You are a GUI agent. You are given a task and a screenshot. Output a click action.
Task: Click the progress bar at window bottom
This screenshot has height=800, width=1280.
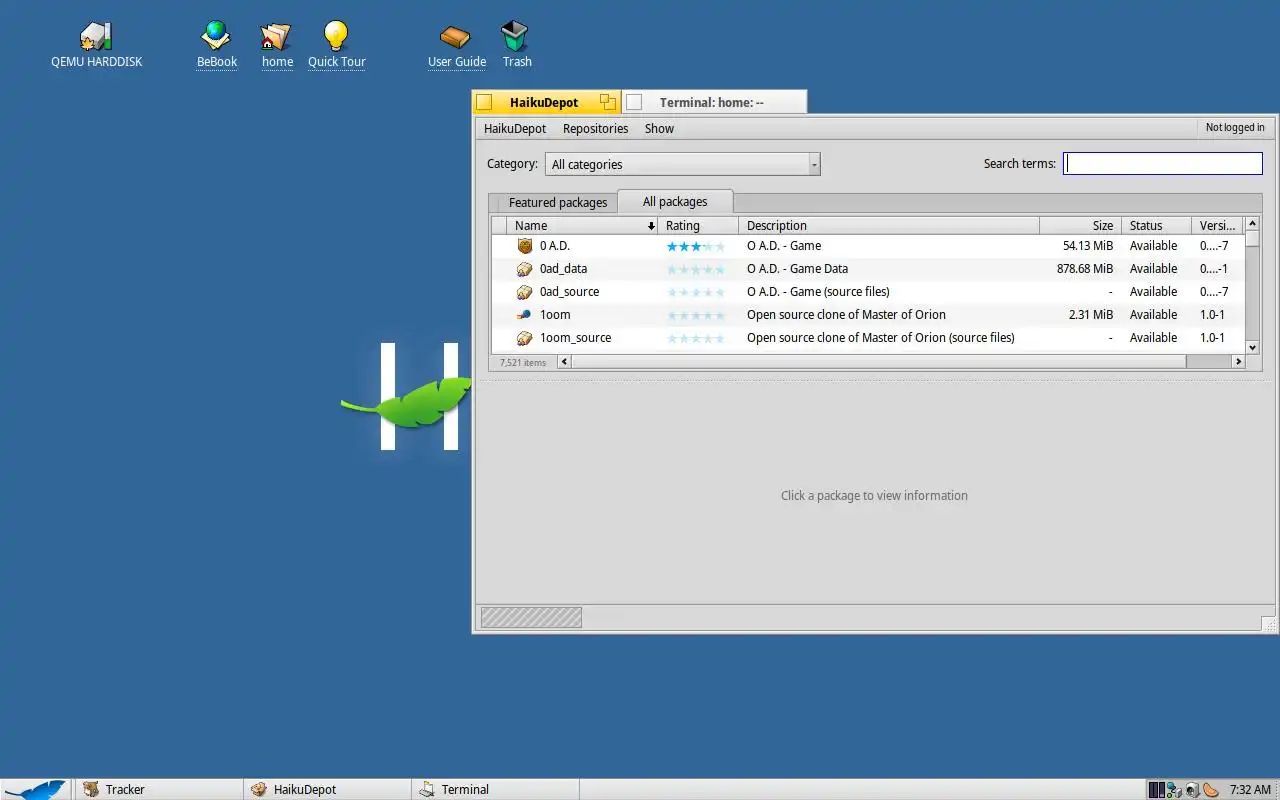pos(531,618)
